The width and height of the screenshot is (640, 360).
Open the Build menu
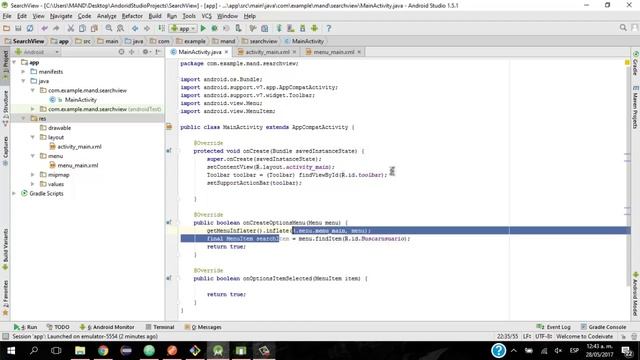155,16
